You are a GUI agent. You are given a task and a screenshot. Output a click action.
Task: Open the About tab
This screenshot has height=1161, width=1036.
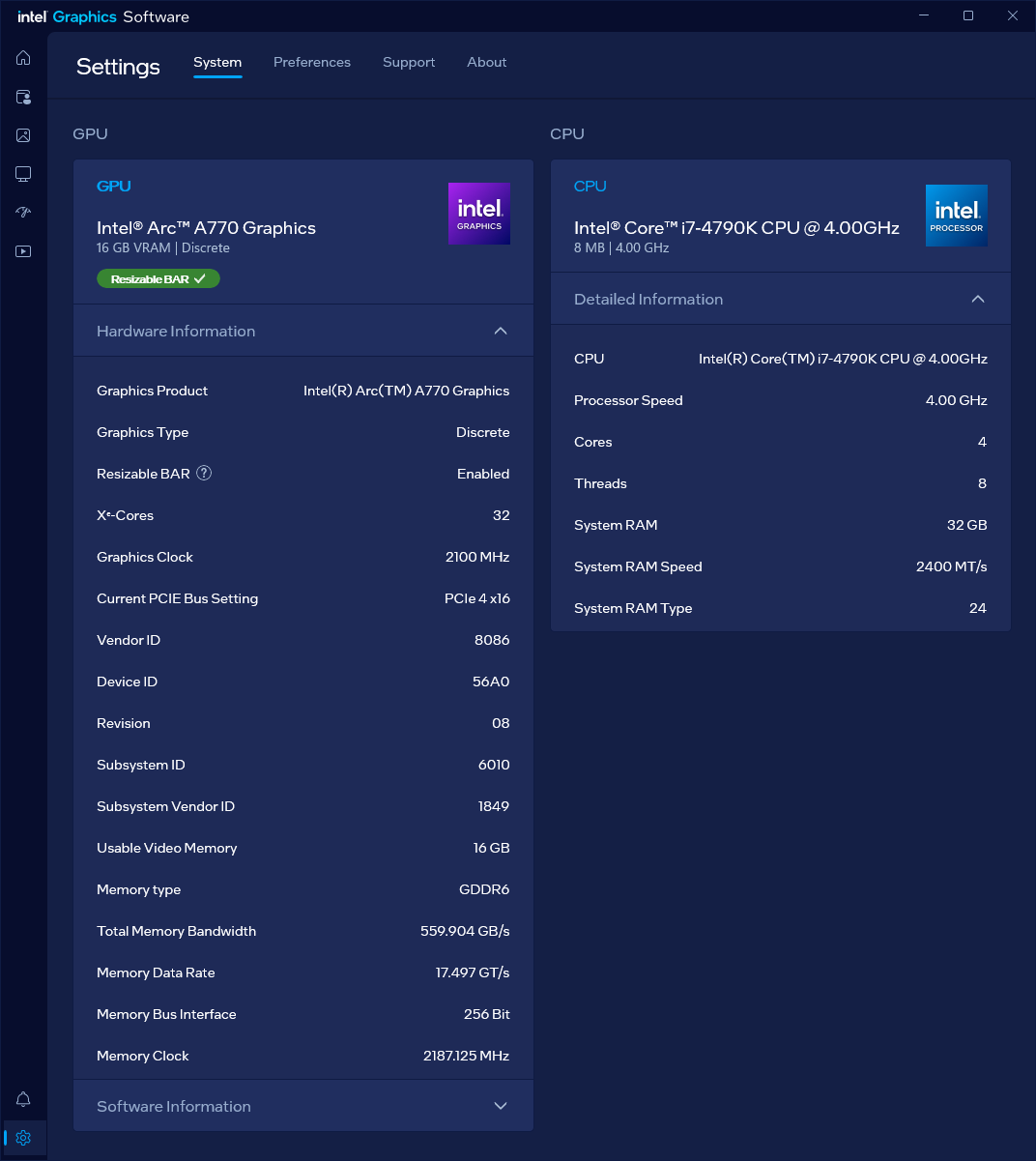point(486,62)
